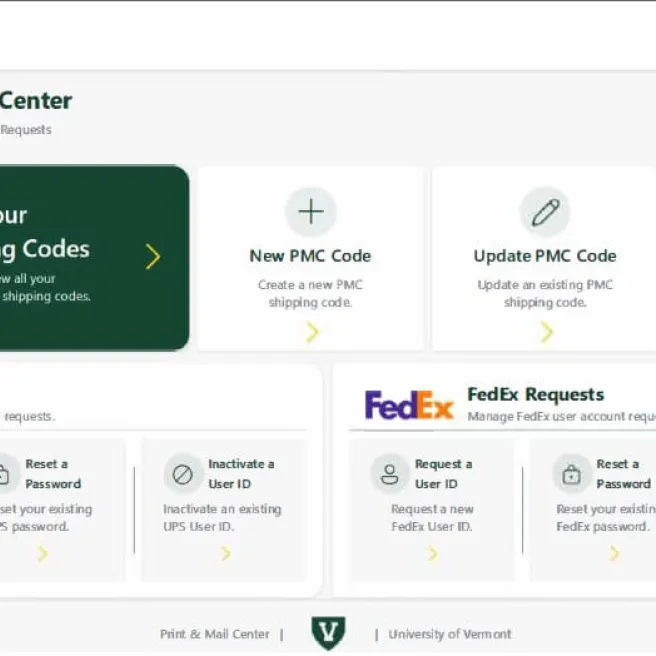Click the person icon for Request a User ID
Image resolution: width=656 pixels, height=656 pixels.
[x=390, y=474]
